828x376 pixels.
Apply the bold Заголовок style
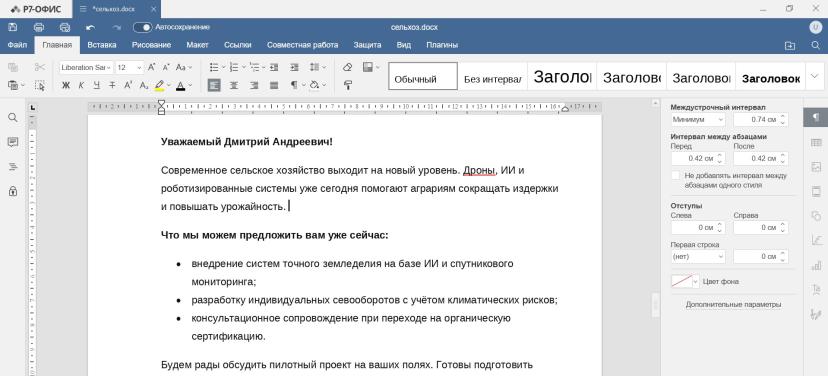pos(770,76)
